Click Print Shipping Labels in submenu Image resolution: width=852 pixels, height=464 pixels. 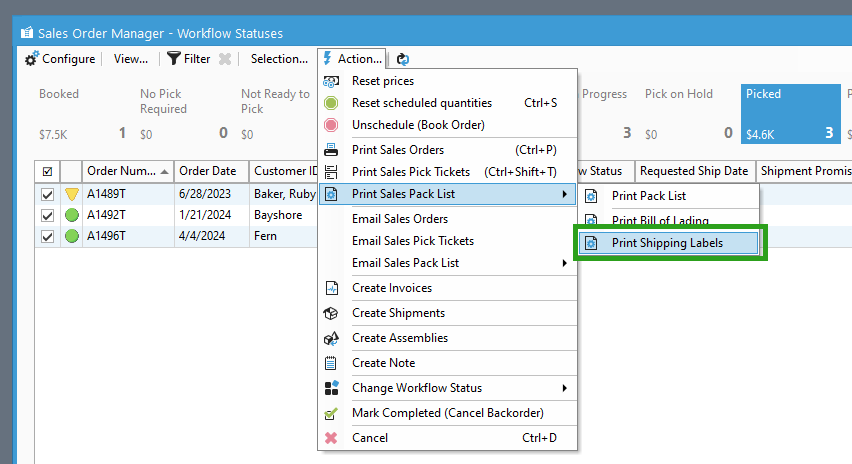(667, 243)
